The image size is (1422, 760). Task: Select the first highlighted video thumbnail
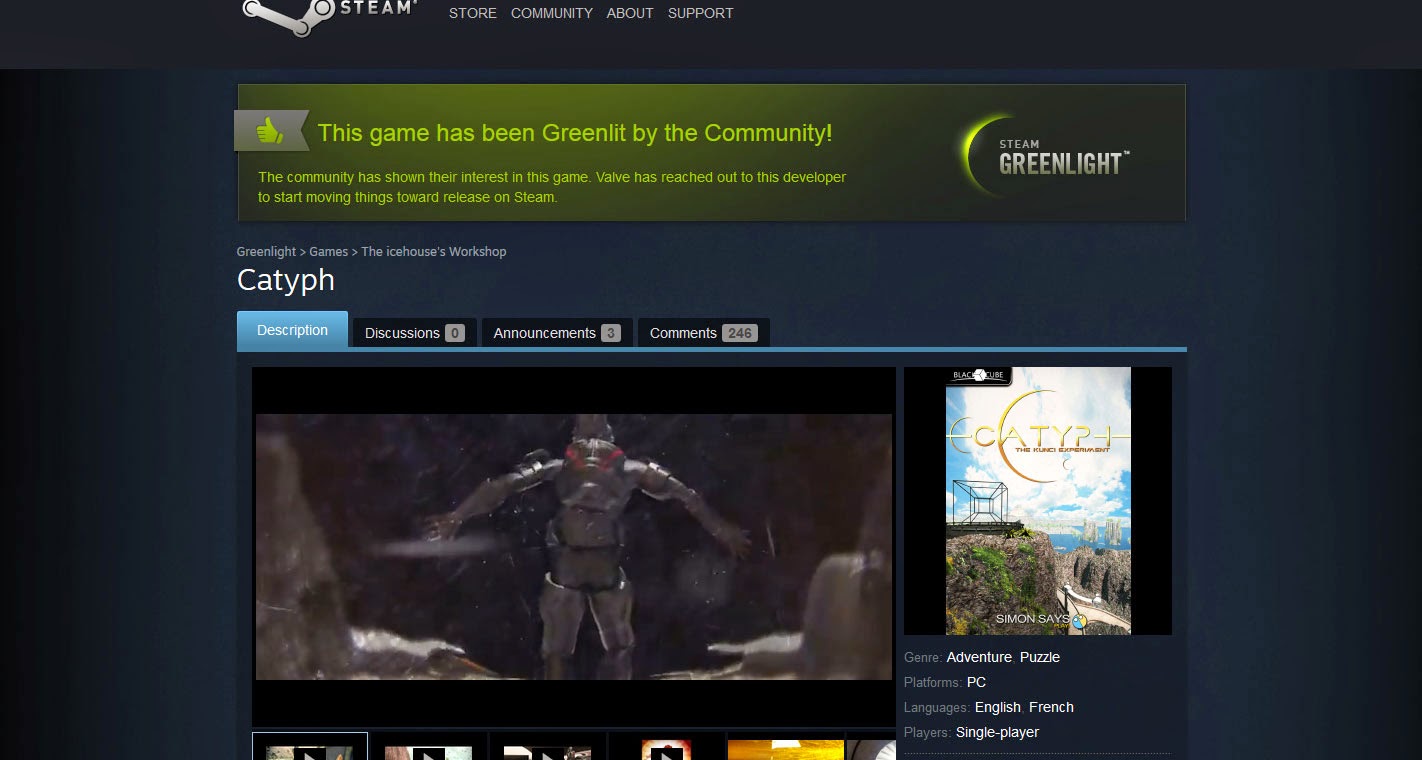click(x=310, y=747)
